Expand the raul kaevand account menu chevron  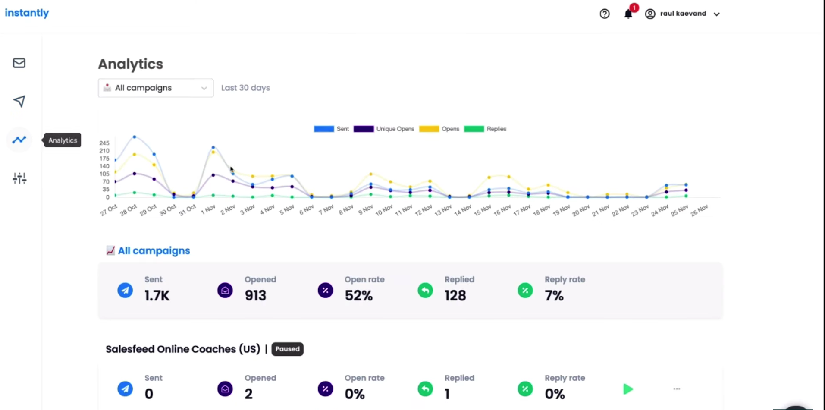[x=717, y=14]
